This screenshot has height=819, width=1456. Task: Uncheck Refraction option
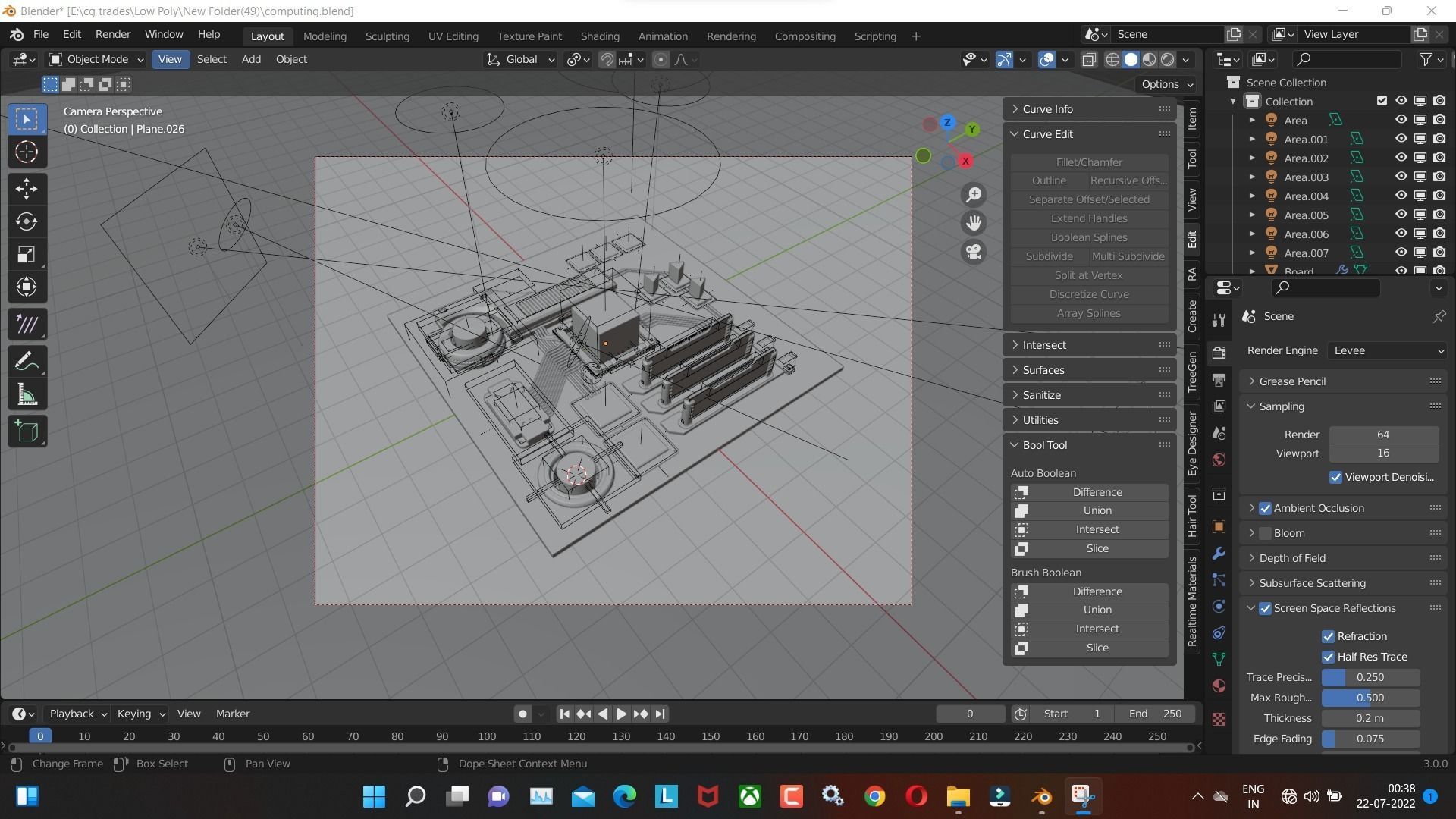1328,636
